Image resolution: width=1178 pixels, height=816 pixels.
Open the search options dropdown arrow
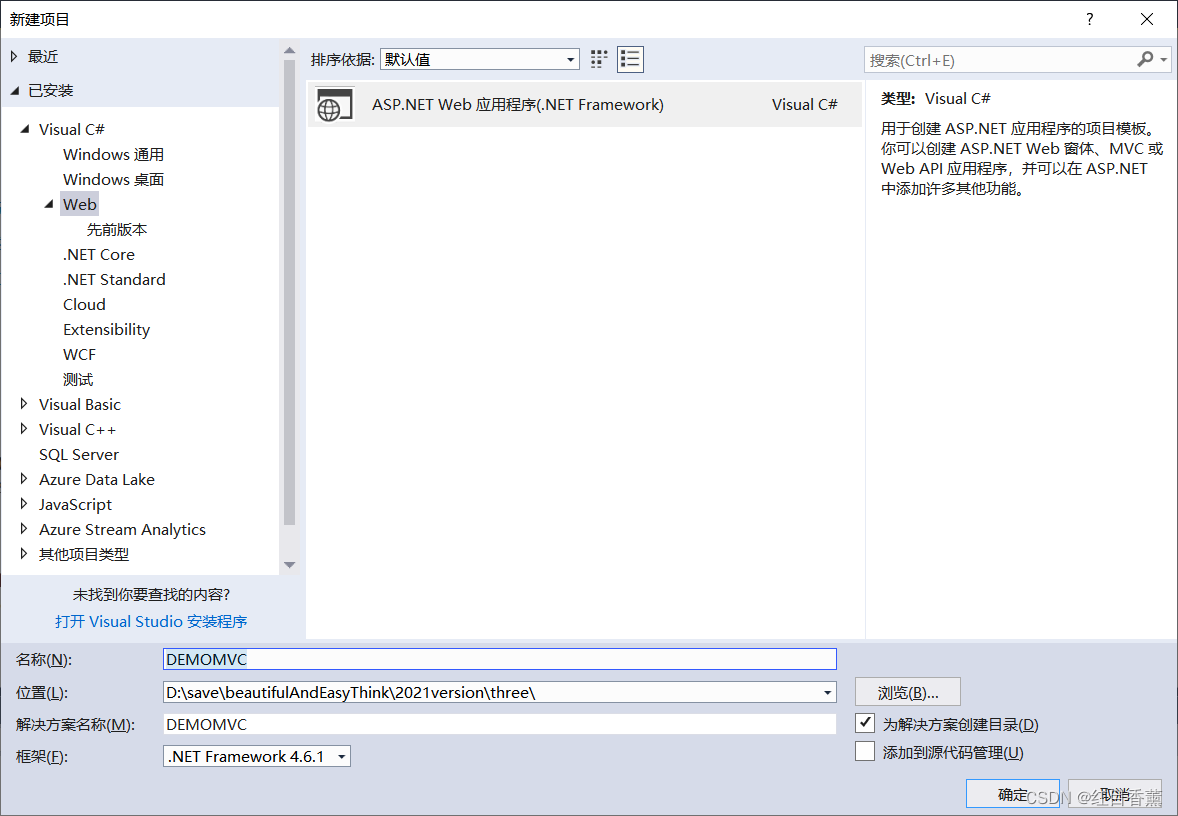[x=1163, y=60]
